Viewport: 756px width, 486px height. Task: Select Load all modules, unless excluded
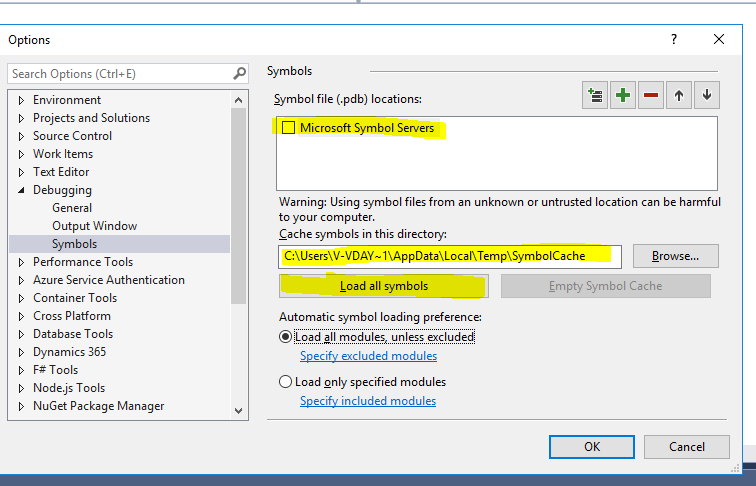point(285,337)
